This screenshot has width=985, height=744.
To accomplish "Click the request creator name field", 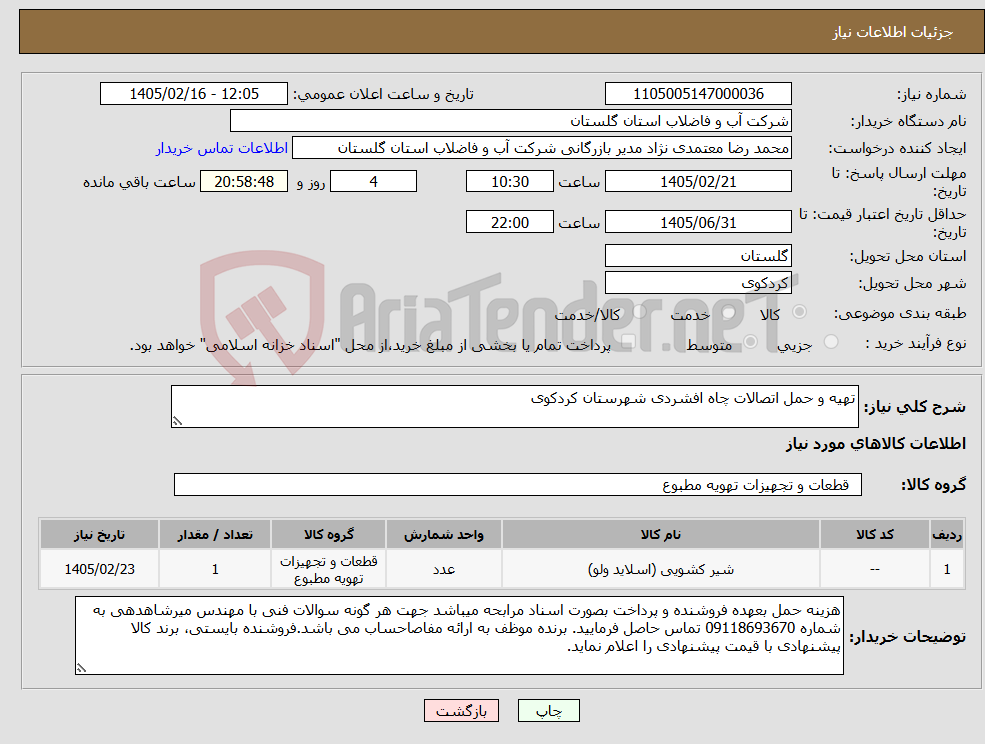I will point(541,148).
